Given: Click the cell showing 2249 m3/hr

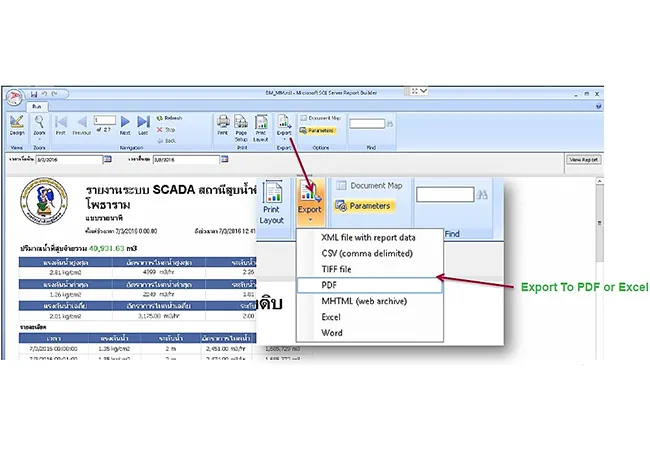Looking at the screenshot, I should click(158, 295).
